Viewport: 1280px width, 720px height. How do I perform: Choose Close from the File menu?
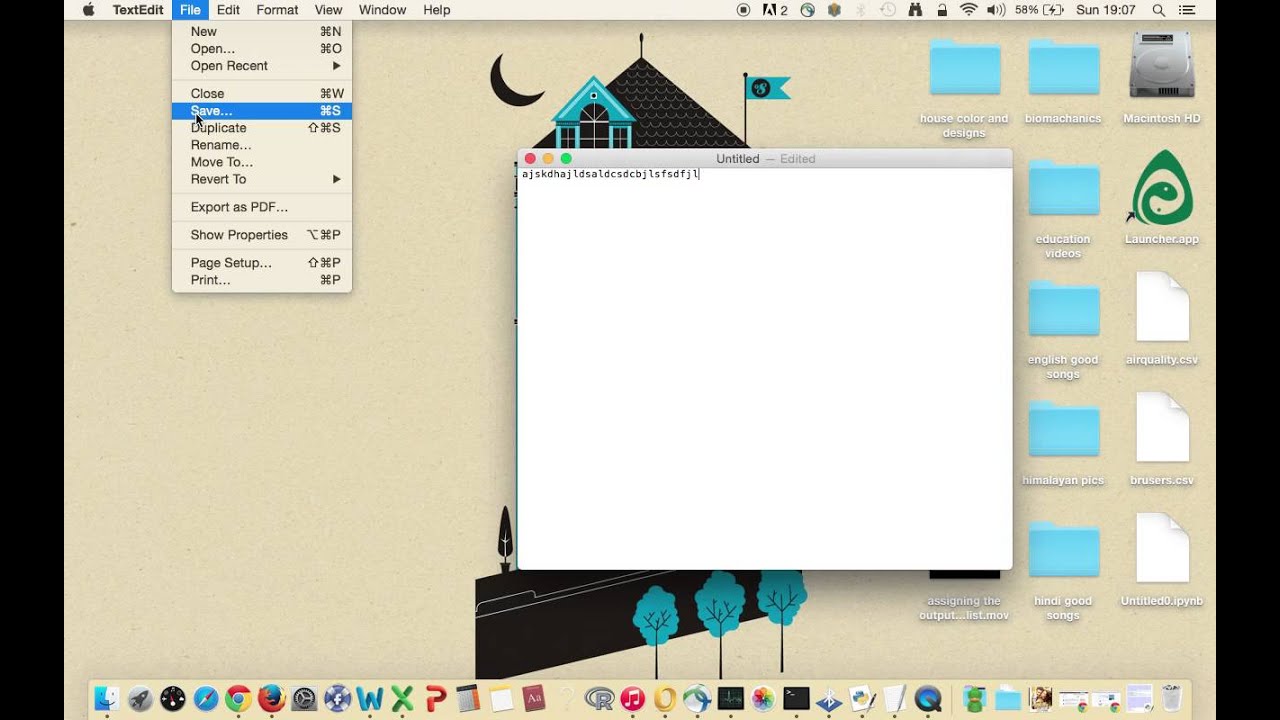click(x=262, y=93)
